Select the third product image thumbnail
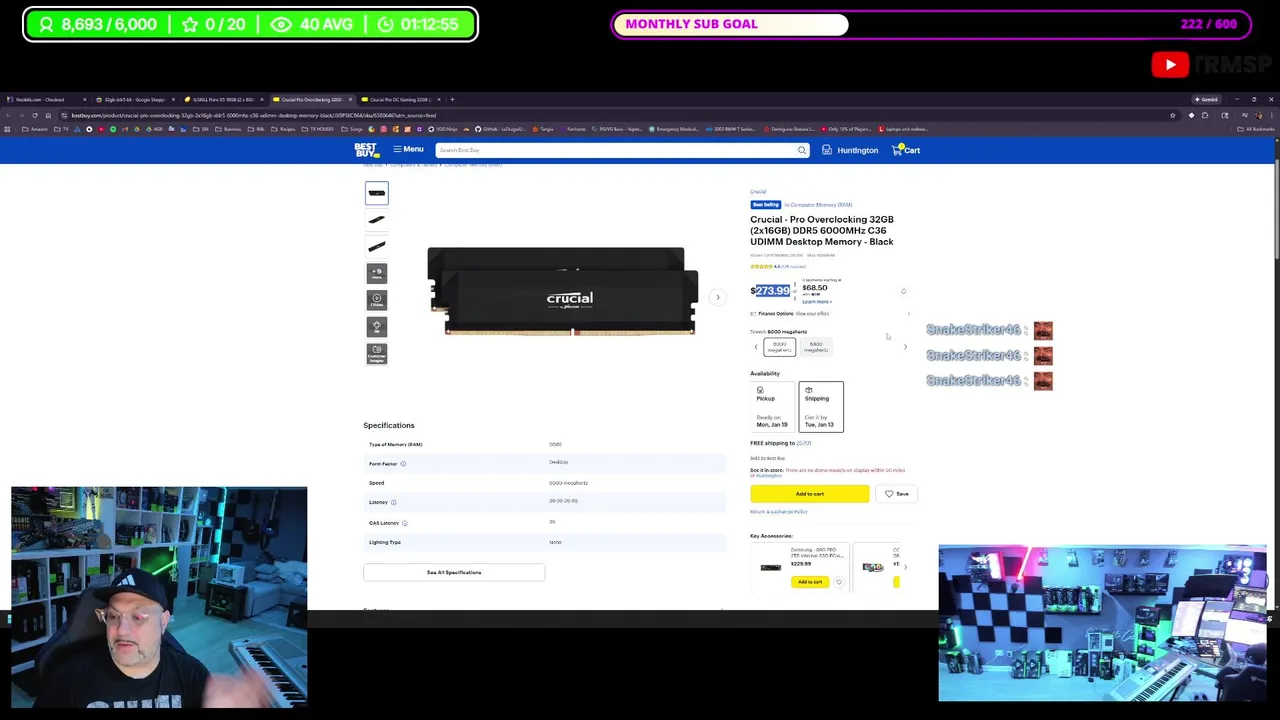The width and height of the screenshot is (1280, 720). click(x=377, y=246)
